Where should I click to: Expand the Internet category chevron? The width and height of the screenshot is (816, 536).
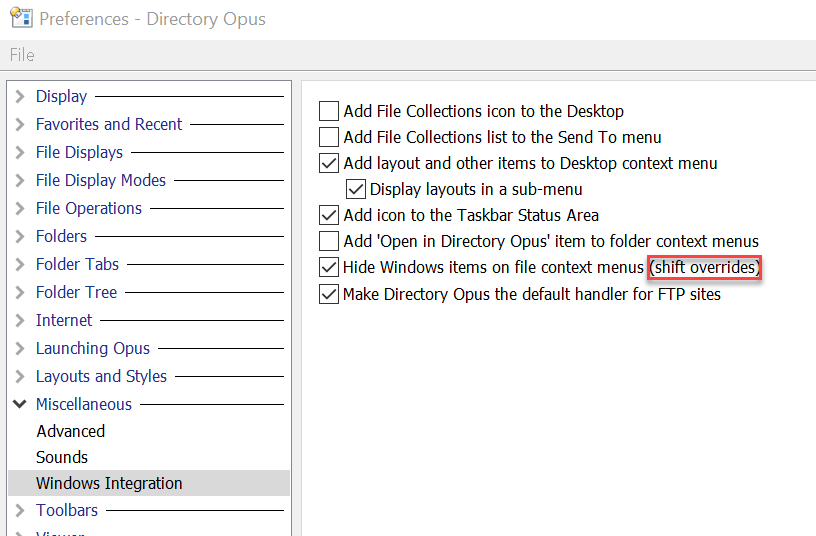pos(20,321)
